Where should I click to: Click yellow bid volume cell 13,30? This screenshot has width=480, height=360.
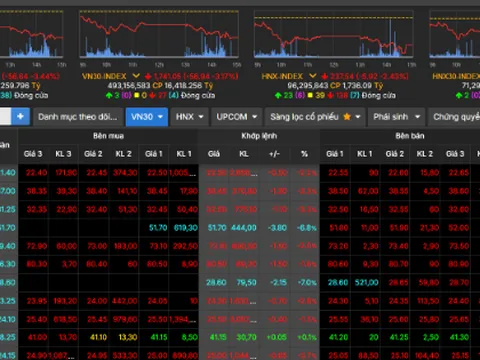(x=128, y=337)
